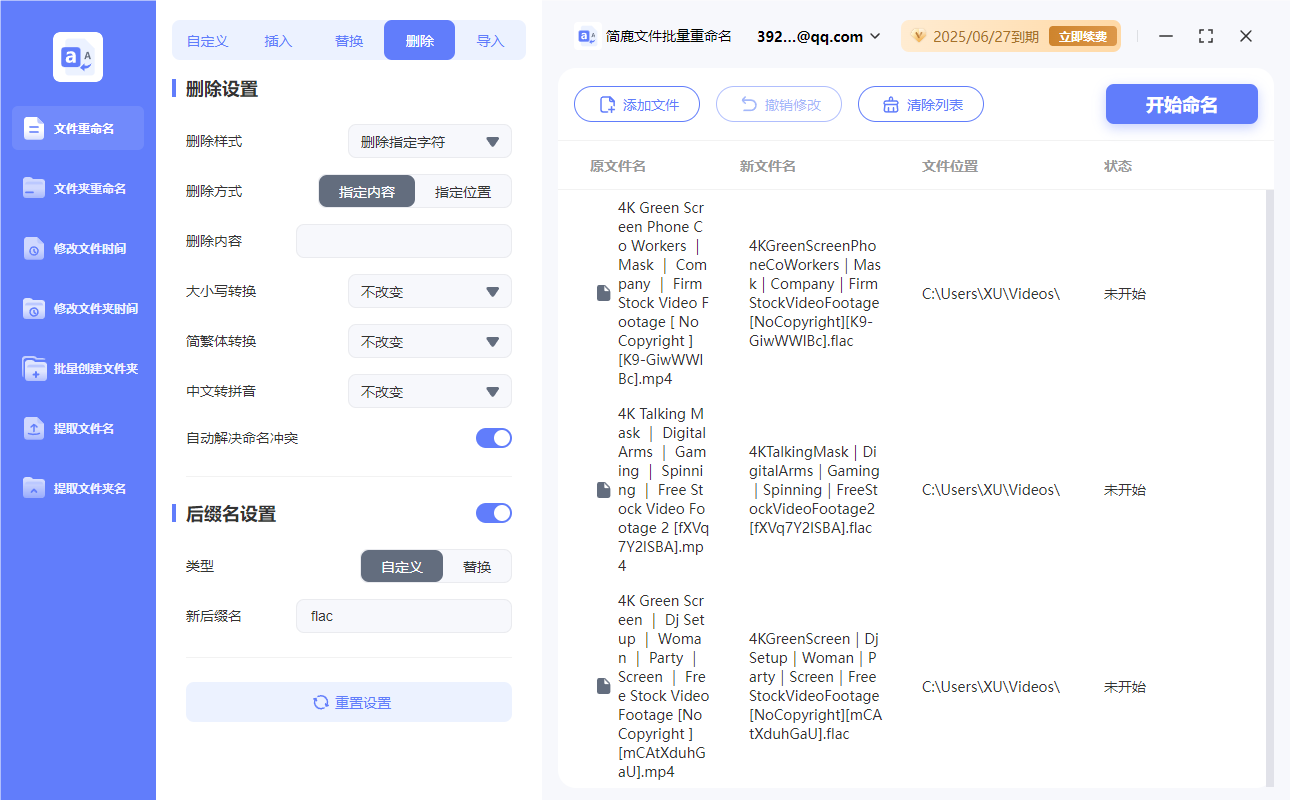The height and width of the screenshot is (800, 1290).
Task: Open the 删除样式 dropdown
Action: 429,141
